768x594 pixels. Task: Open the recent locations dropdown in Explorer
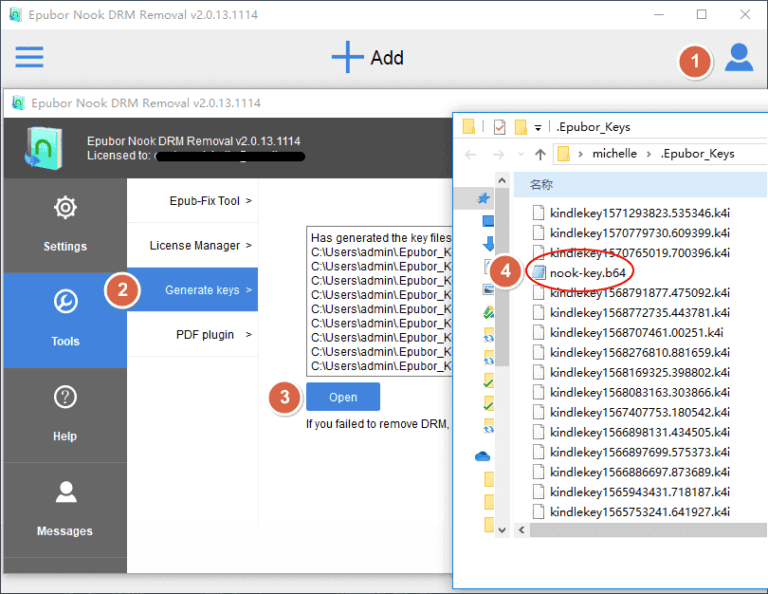click(x=520, y=155)
